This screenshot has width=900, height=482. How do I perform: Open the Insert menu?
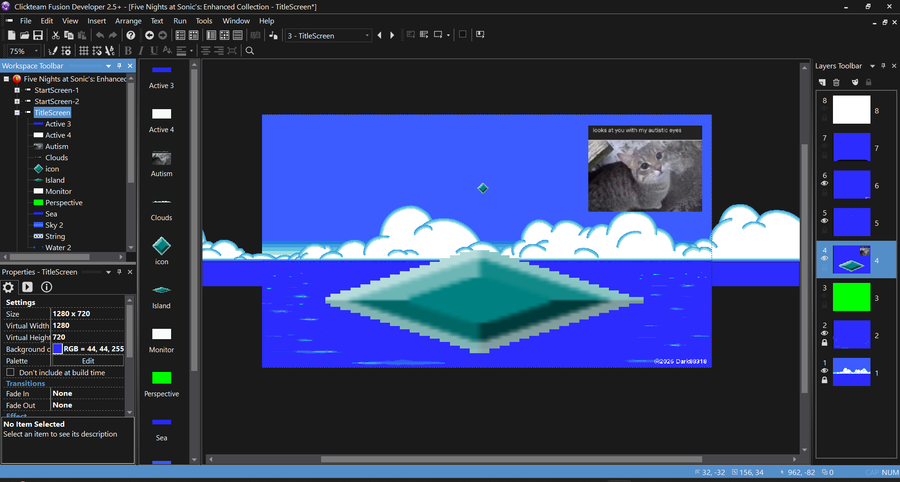tap(97, 21)
